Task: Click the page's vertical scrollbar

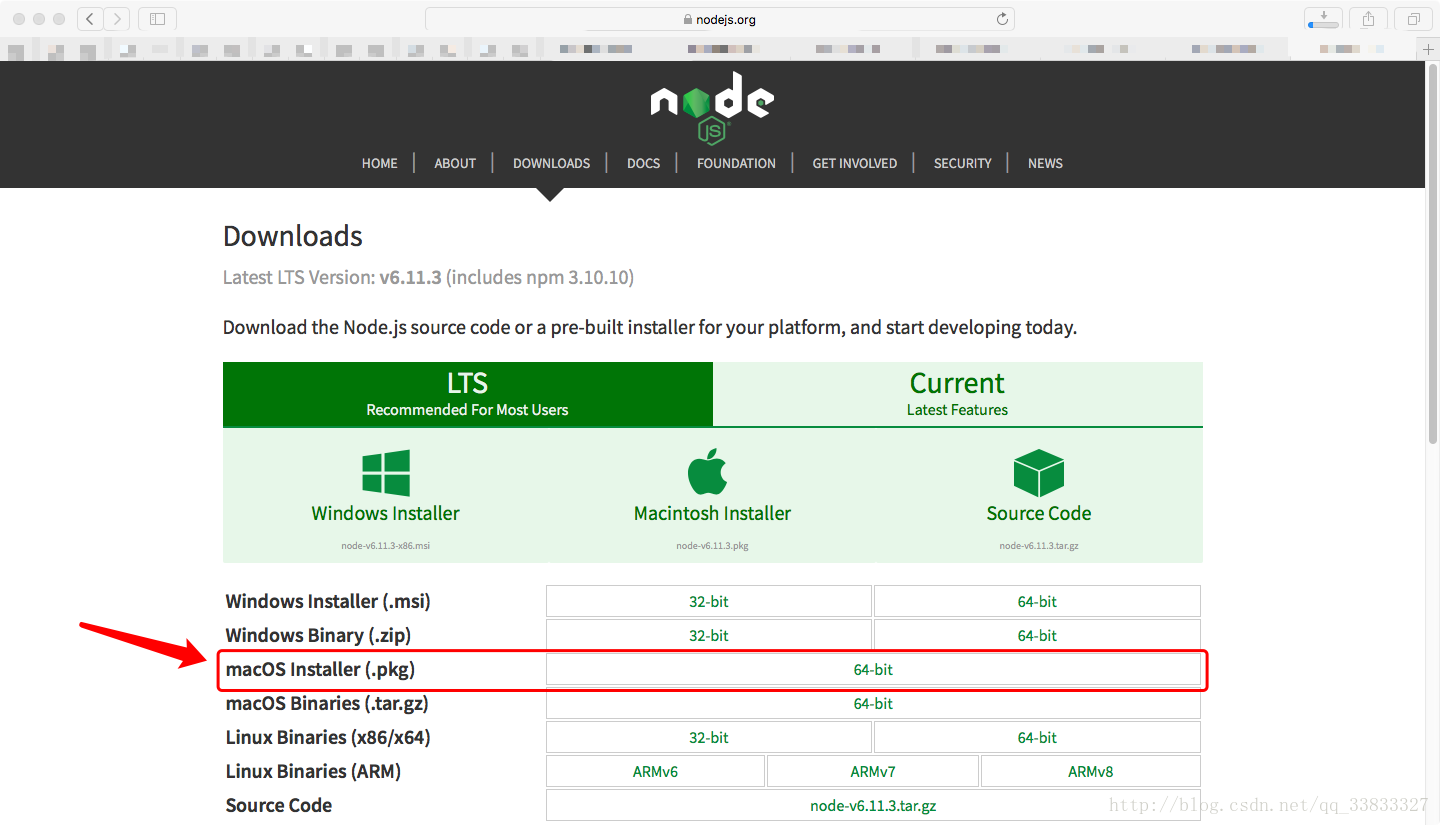Action: coord(1433,256)
